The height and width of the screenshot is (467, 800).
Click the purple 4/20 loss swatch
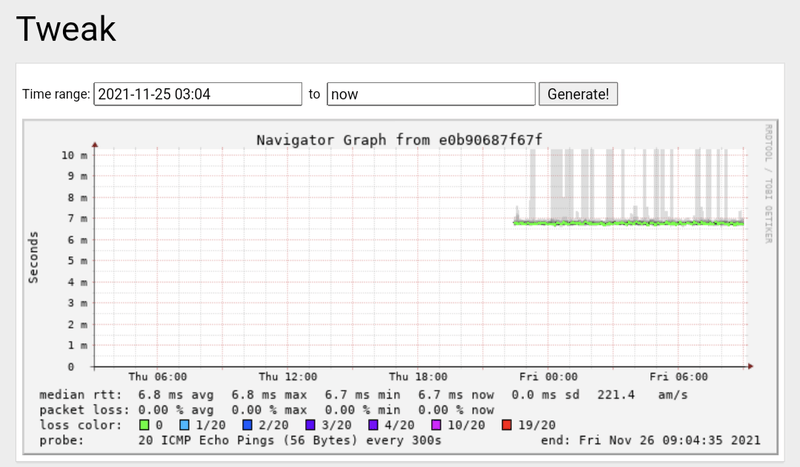(373, 425)
